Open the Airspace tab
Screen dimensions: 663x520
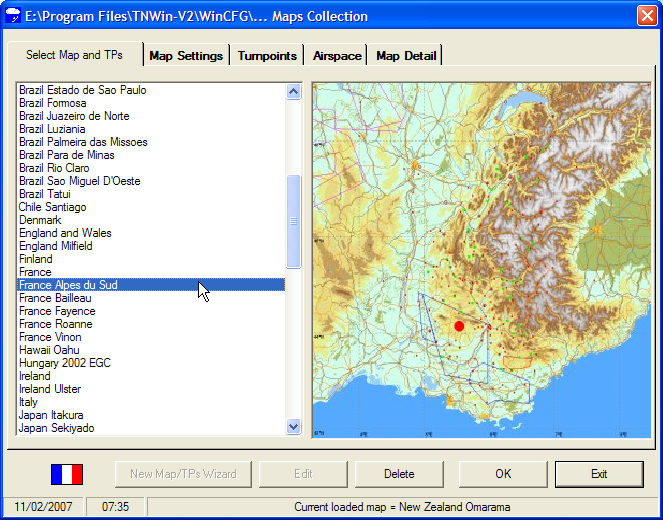(337, 56)
